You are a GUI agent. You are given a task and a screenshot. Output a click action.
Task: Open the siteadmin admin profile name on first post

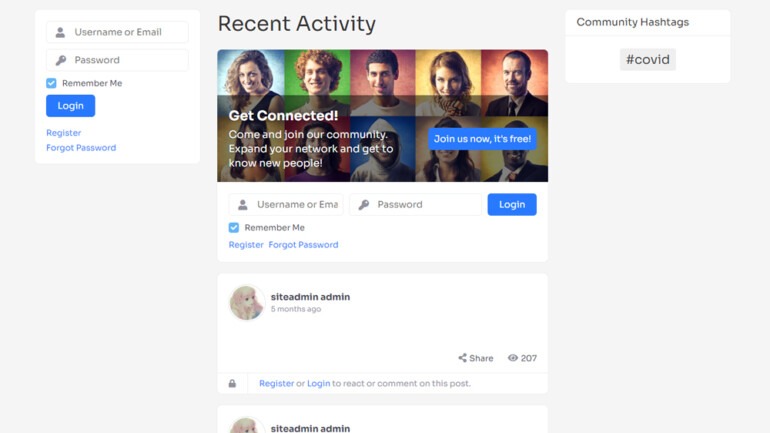pos(310,297)
